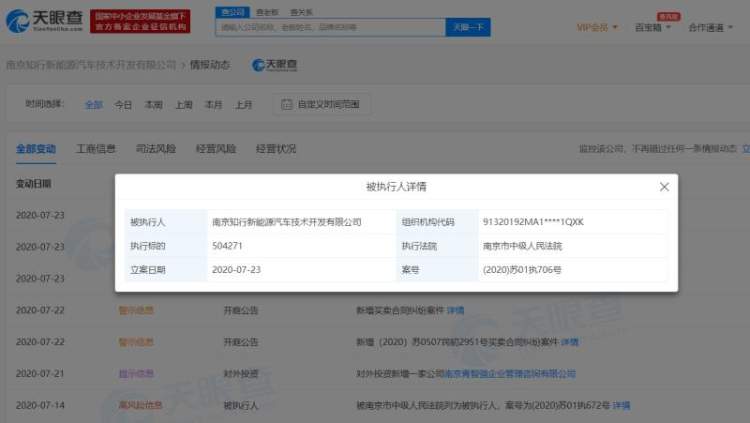Viewport: 750px width, 423px height.
Task: Open the invested subsidiary company link
Action: 510,374
